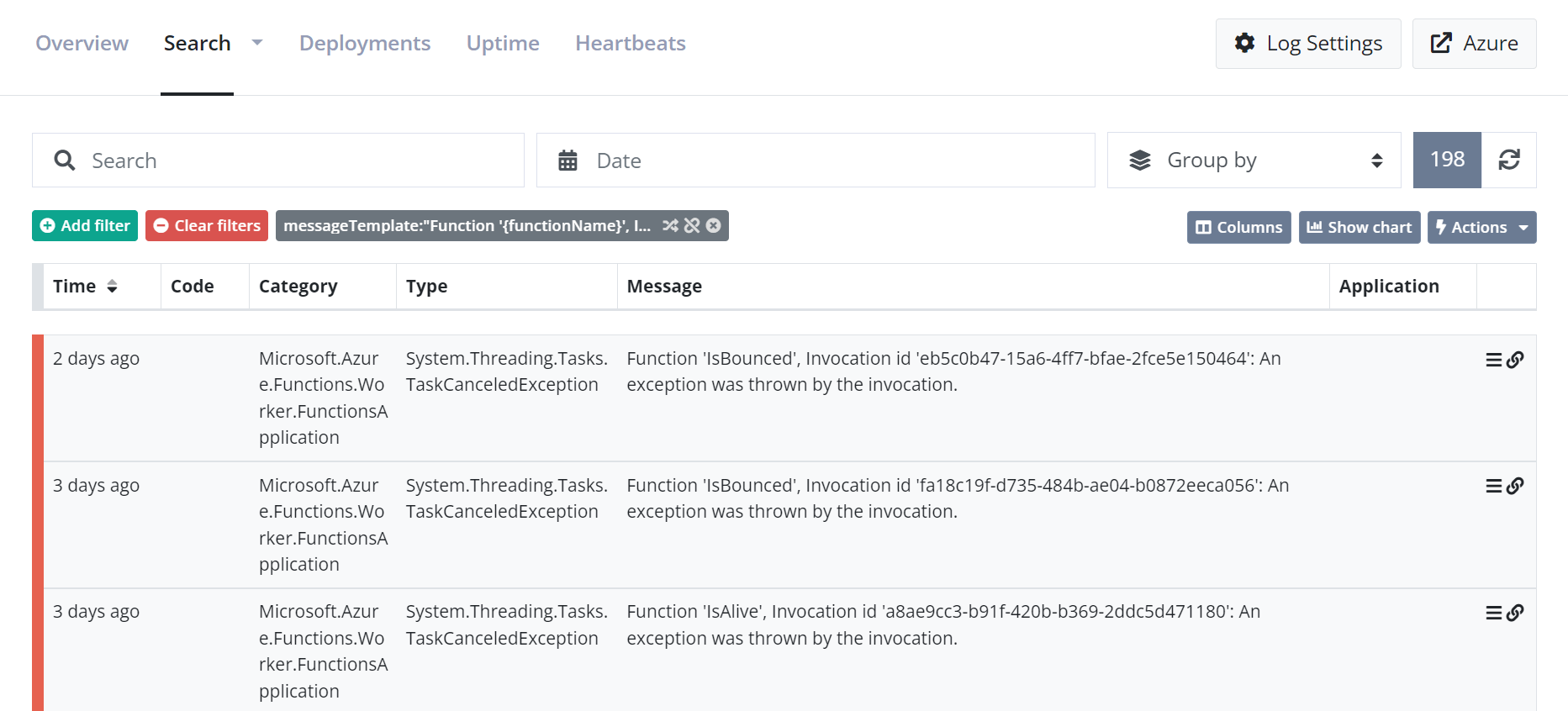This screenshot has width=1568, height=711.
Task: Click the magnifying glass in the search bar
Action: click(x=65, y=160)
